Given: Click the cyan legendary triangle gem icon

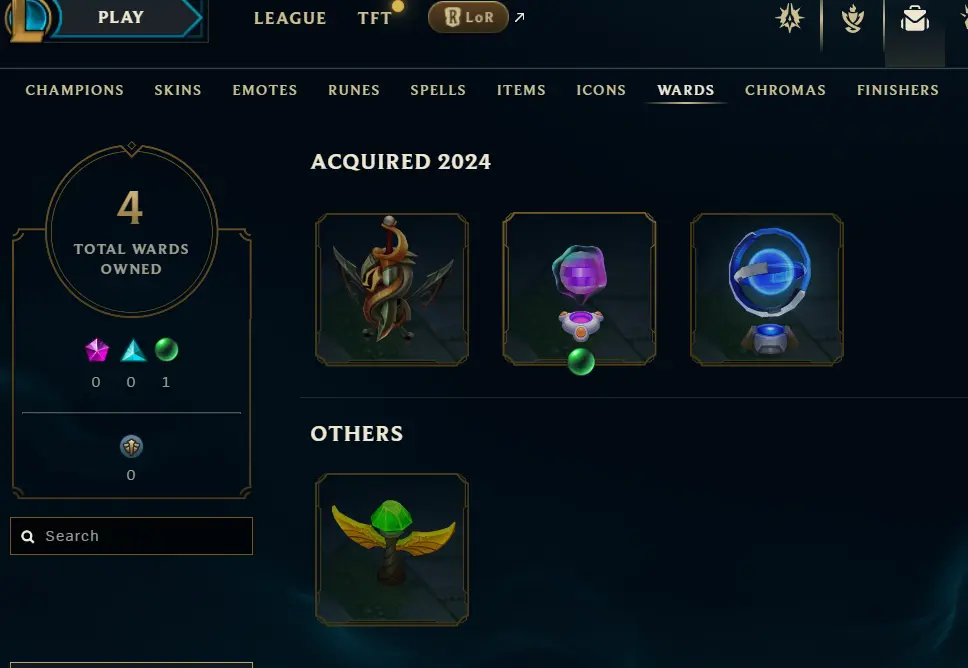Looking at the screenshot, I should (133, 350).
